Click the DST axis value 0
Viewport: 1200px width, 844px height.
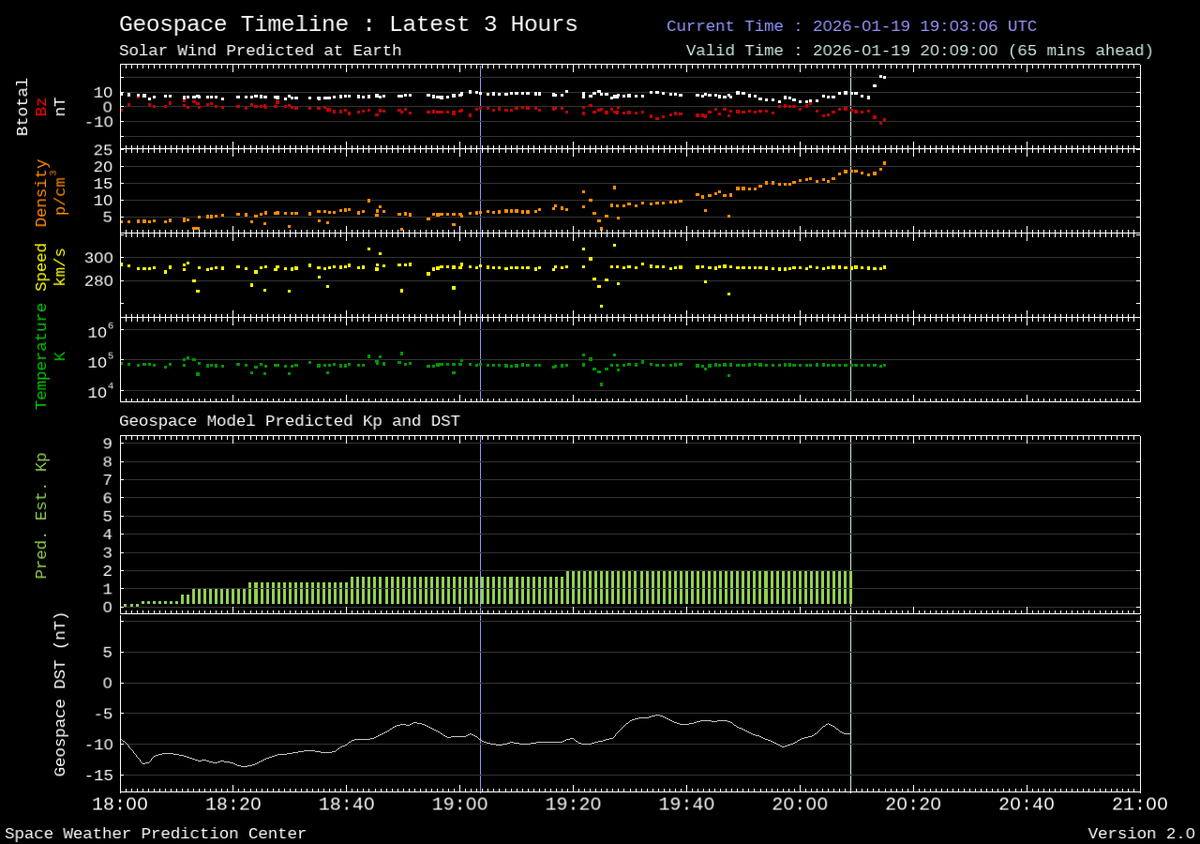coord(107,684)
